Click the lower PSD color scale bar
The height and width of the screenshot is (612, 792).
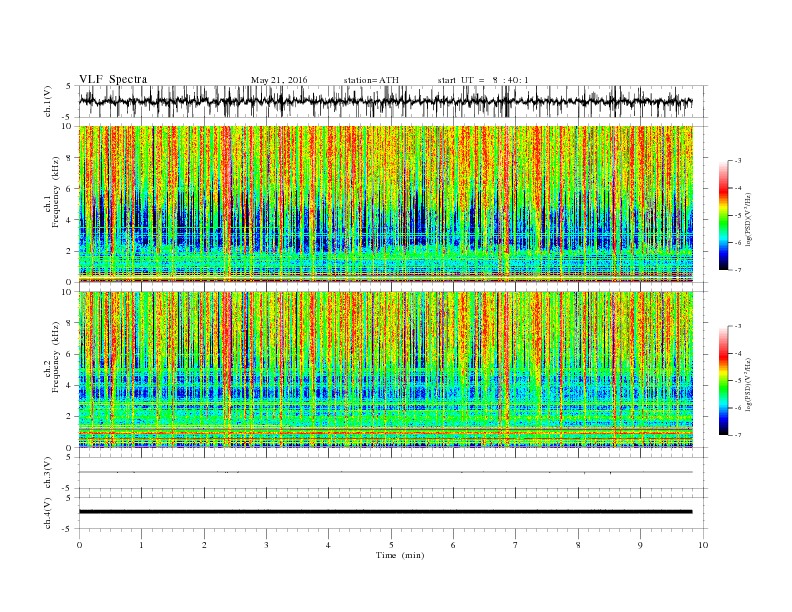coord(723,380)
